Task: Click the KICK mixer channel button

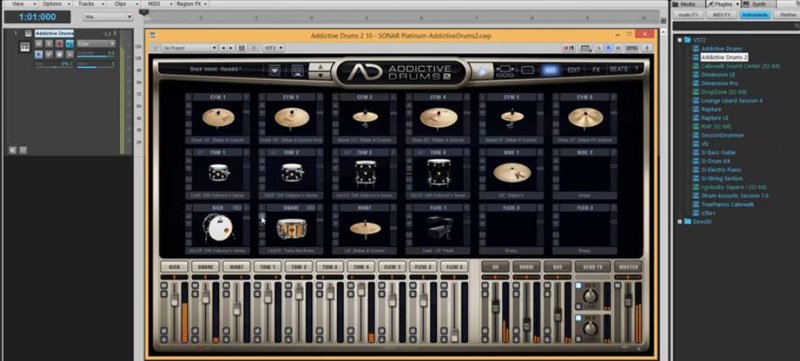Action: [174, 267]
